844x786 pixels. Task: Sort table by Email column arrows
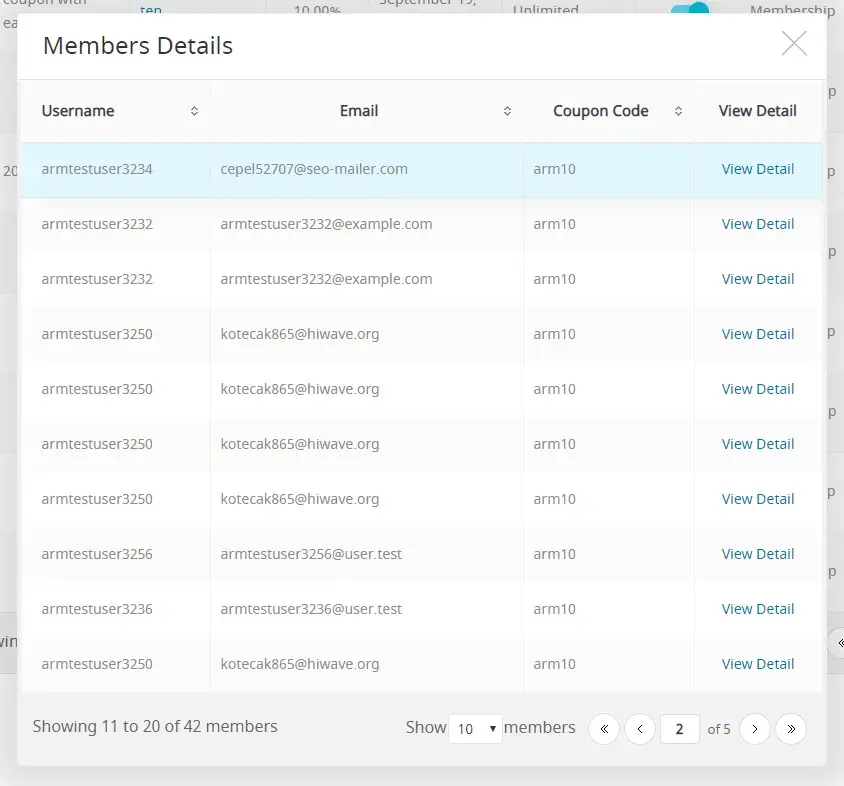(x=507, y=111)
